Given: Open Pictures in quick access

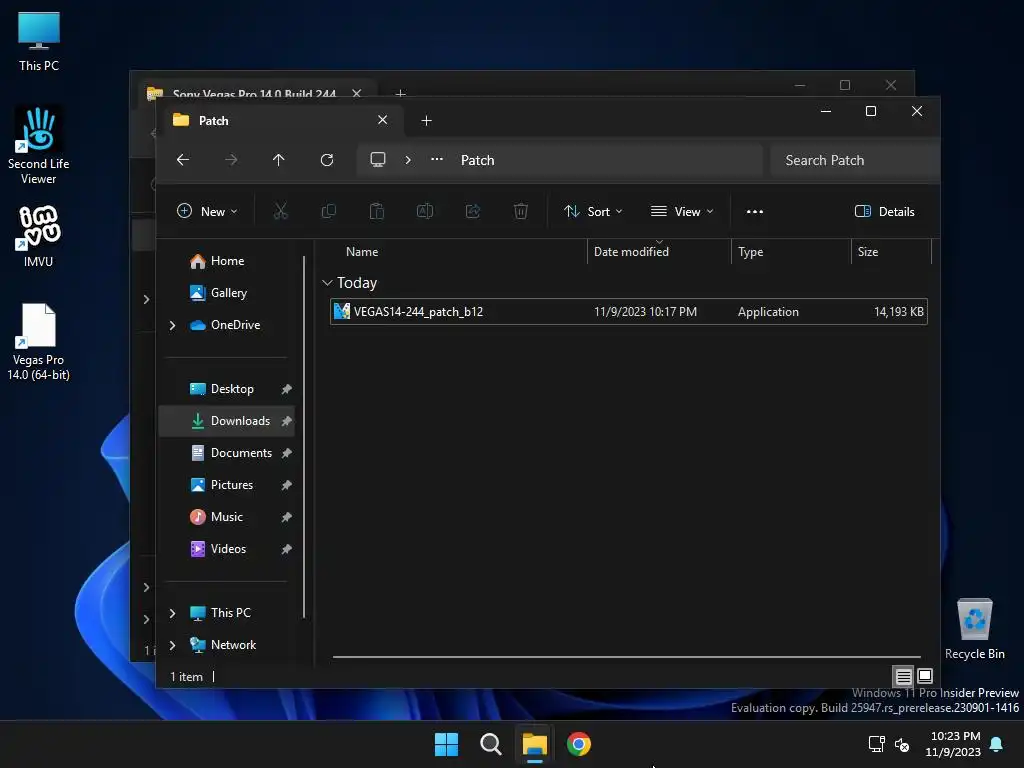Looking at the screenshot, I should (x=226, y=485).
